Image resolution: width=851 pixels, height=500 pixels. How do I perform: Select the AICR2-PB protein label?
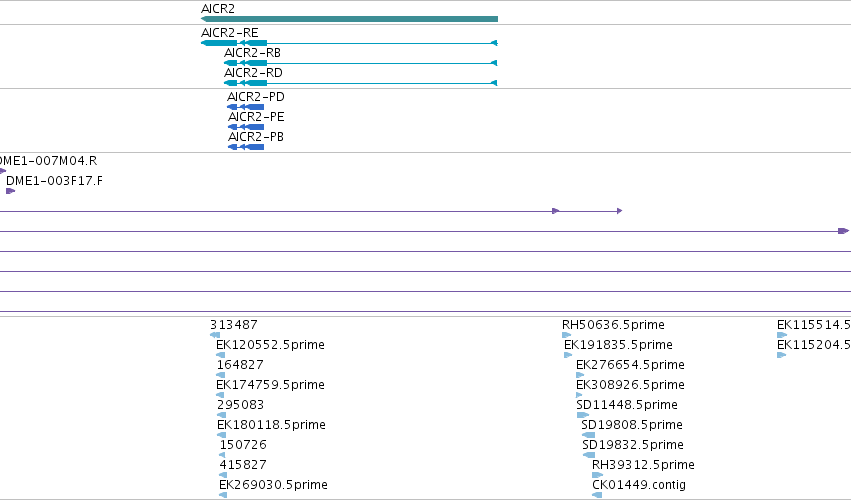[x=256, y=137]
